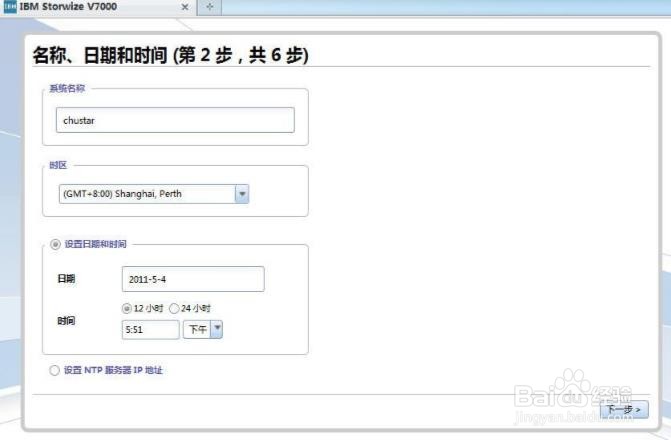The height and width of the screenshot is (440, 671).
Task: Click the 日期 label
Action: [66, 279]
